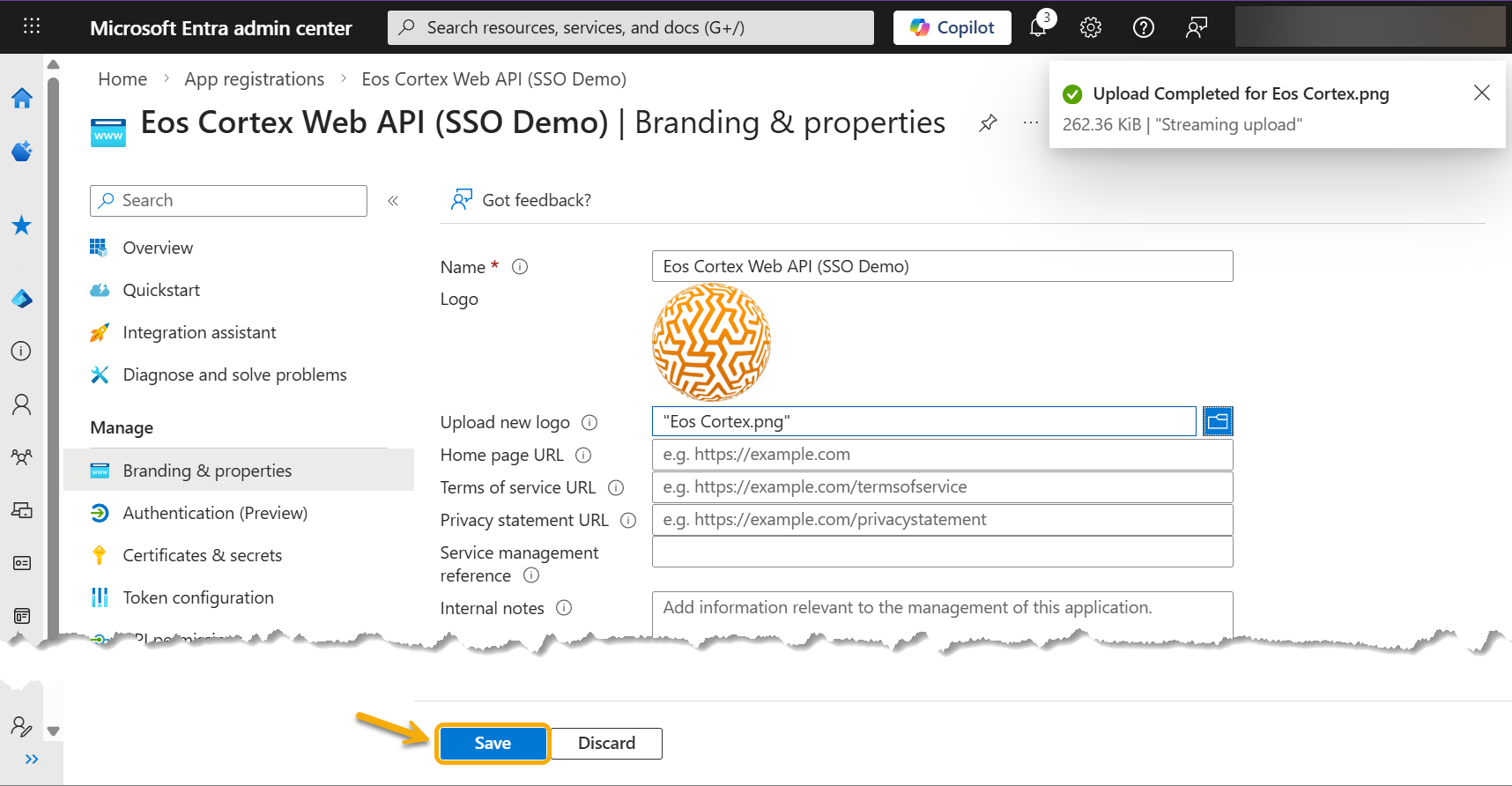Open the Identity diamond icon in left rail
Viewport: 1512px width, 786px height.
22,299
